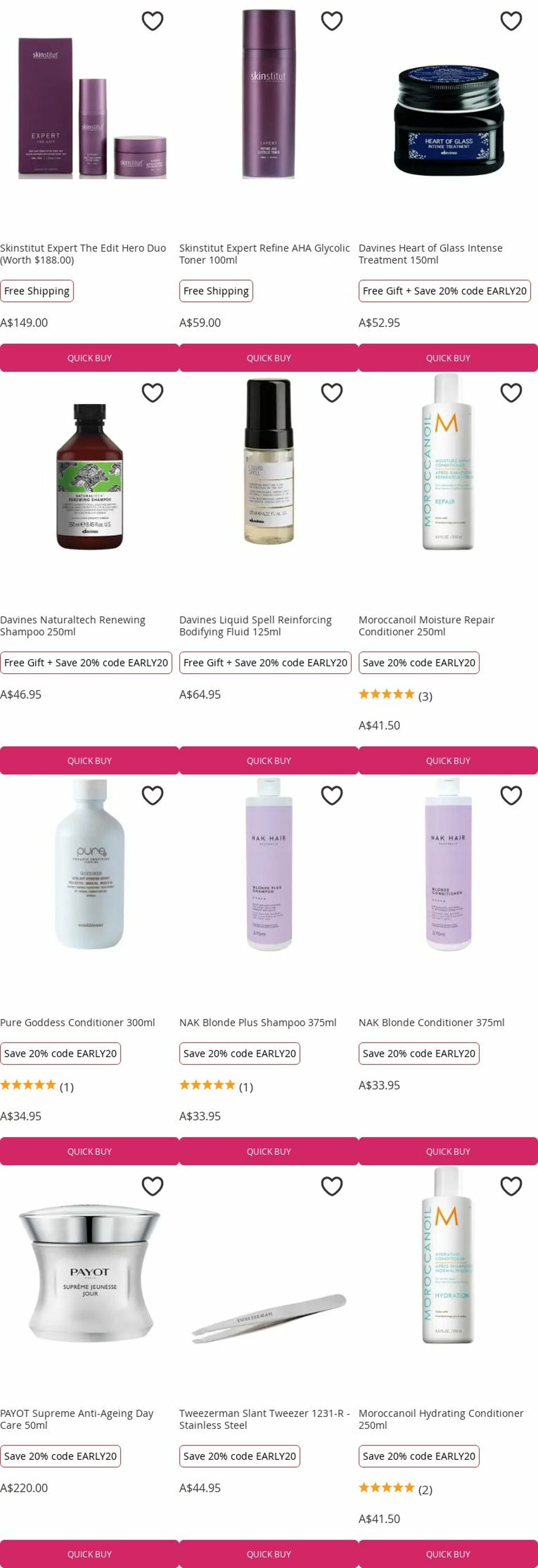Add Skinstitut Expert Edit Hero Duo to wishlist
The width and height of the screenshot is (538, 1568).
coord(152,21)
